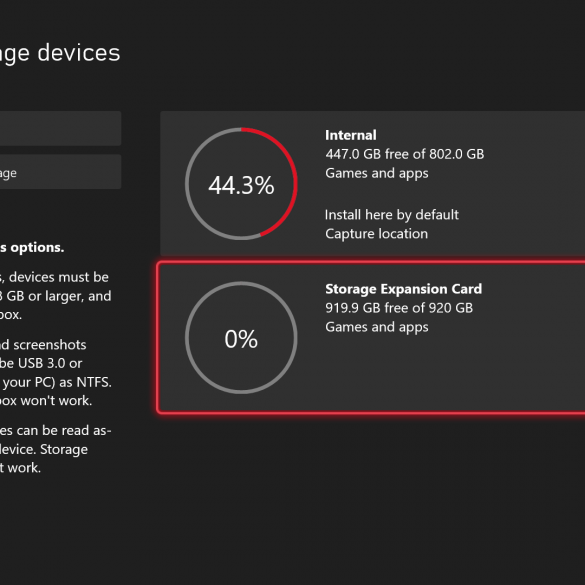
Task: Click 'Games and apps' under Storage Expansion Card
Action: pyautogui.click(x=377, y=327)
